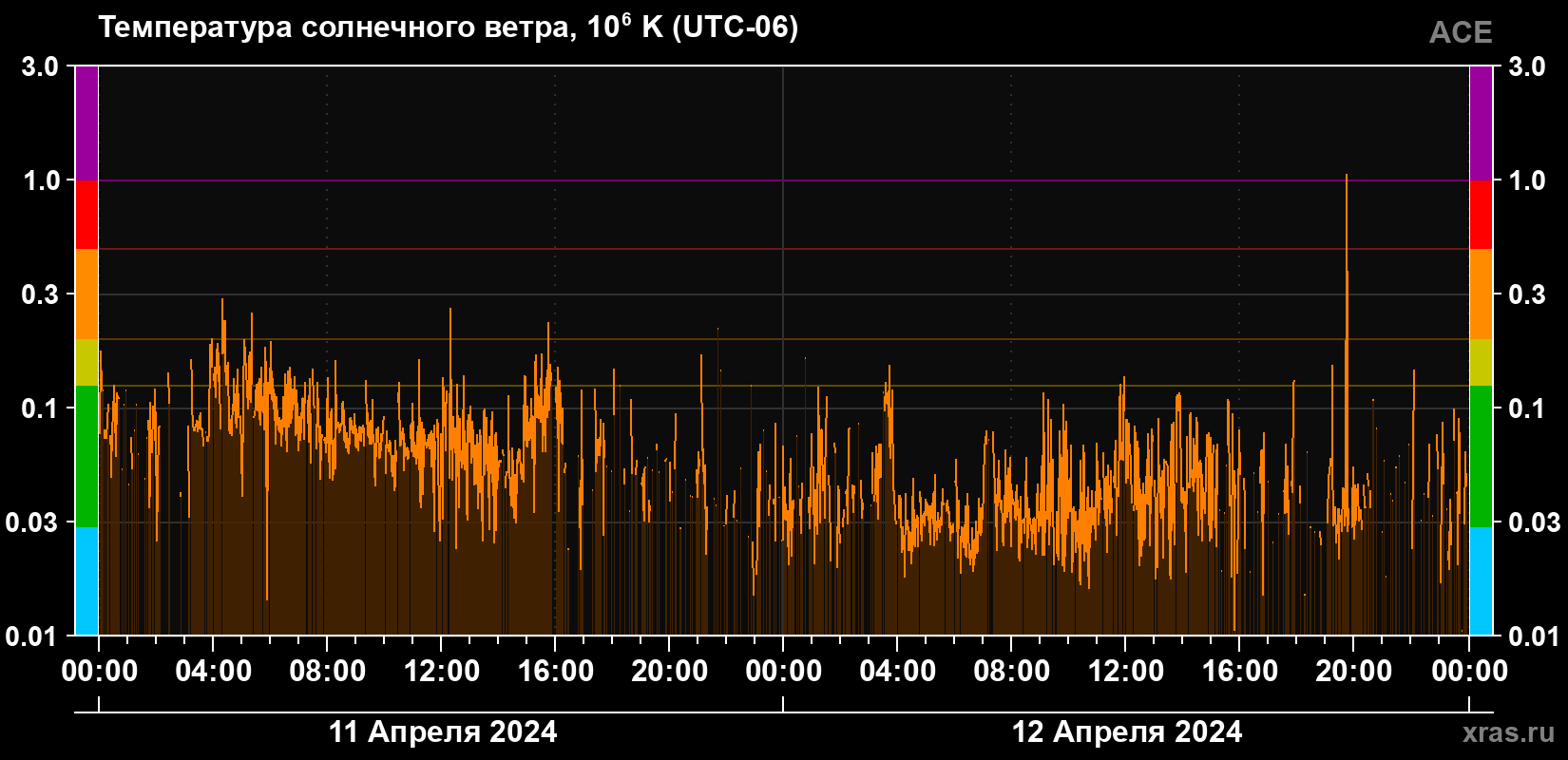Select the 04:00 tick label of 11 Апреля
The height and width of the screenshot is (760, 1568).
214,671
